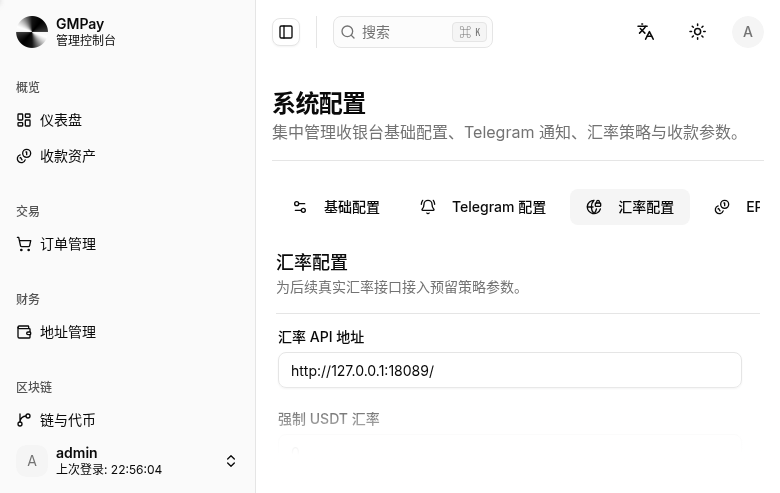Click the 链与代币 branch icon
Screen dimensions: 780x493
point(24,420)
